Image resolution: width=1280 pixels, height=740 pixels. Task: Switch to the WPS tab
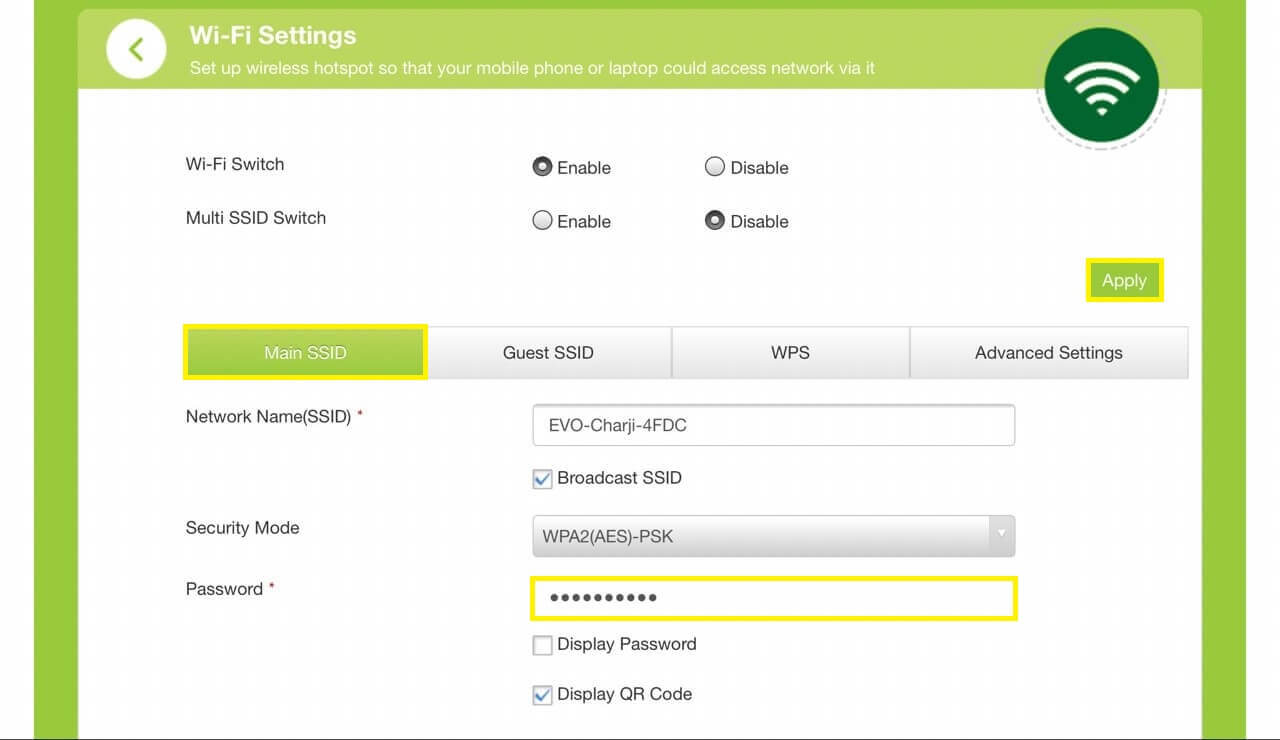[790, 352]
